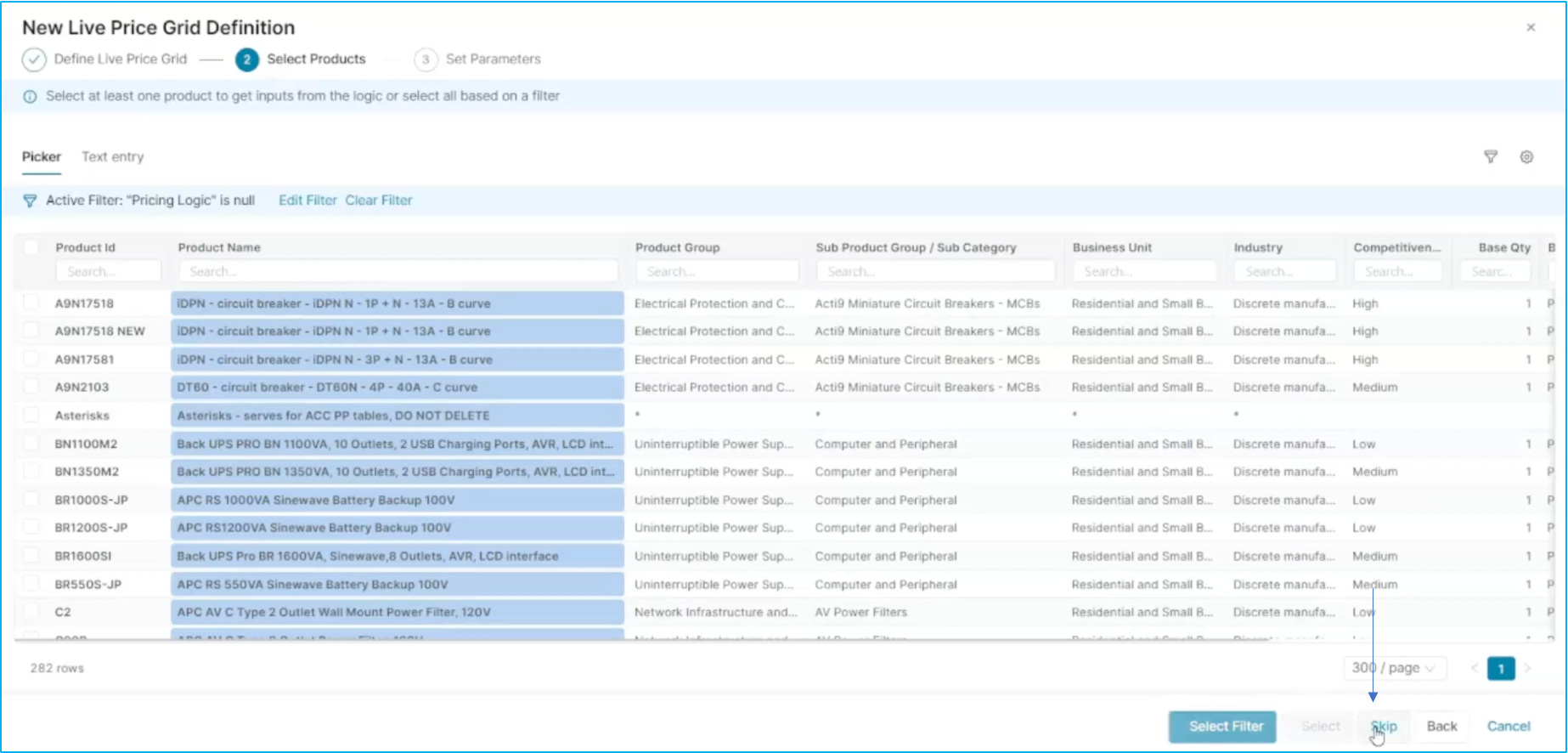The image size is (1568, 753).
Task: Focus the Base Qty search field
Action: (1496, 271)
